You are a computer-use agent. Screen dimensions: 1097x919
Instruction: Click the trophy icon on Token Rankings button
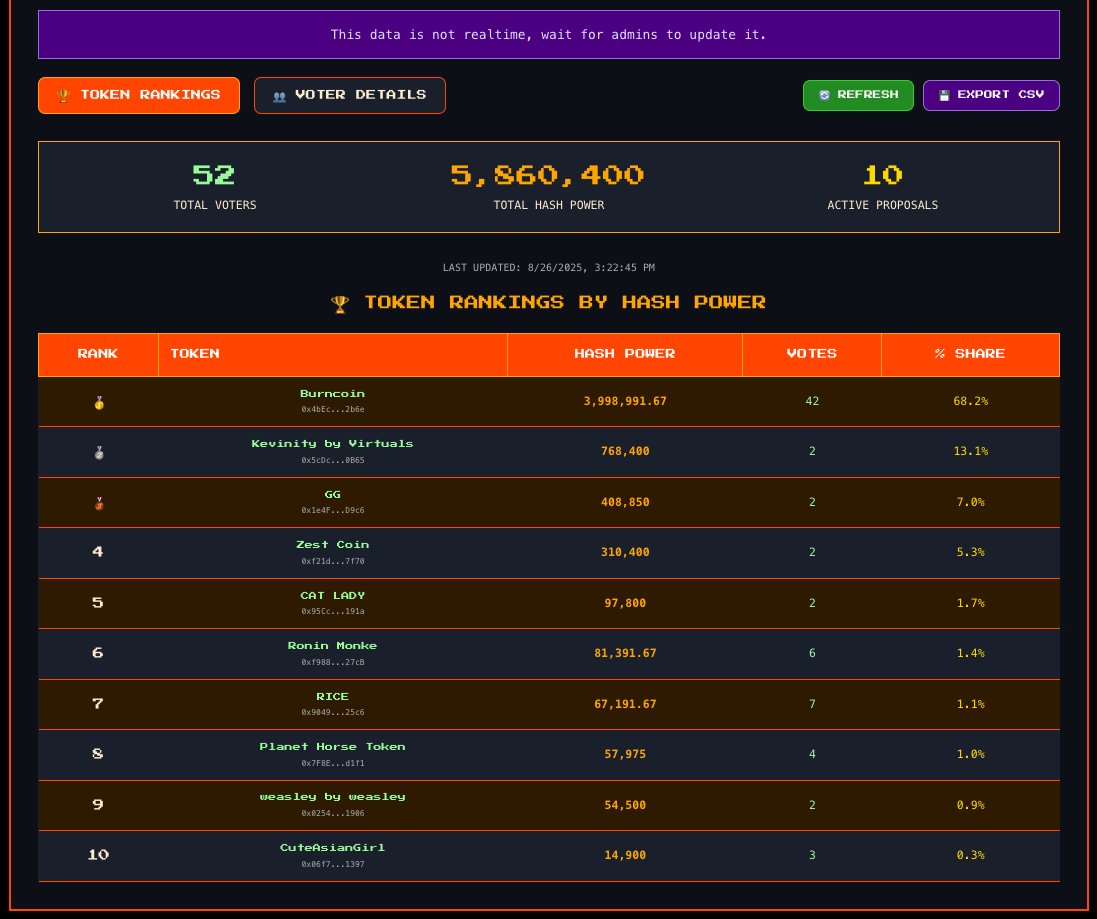tap(61, 95)
